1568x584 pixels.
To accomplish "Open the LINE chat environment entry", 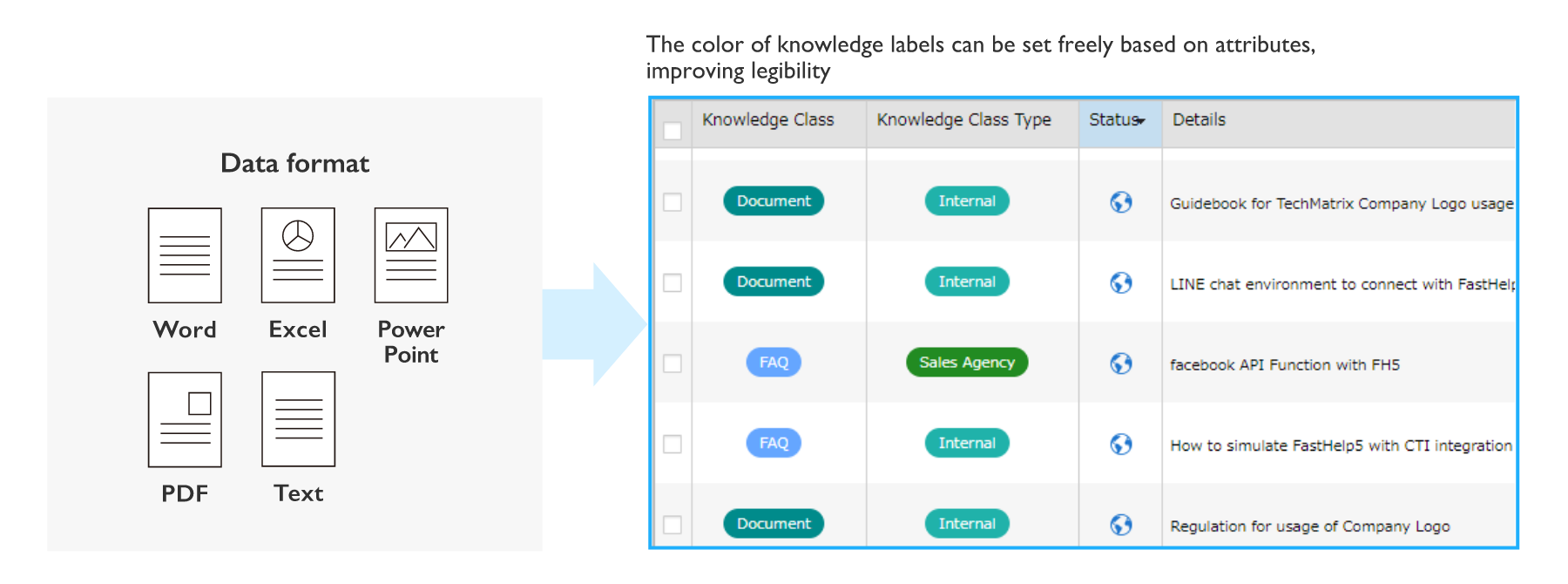I will coord(1342,284).
